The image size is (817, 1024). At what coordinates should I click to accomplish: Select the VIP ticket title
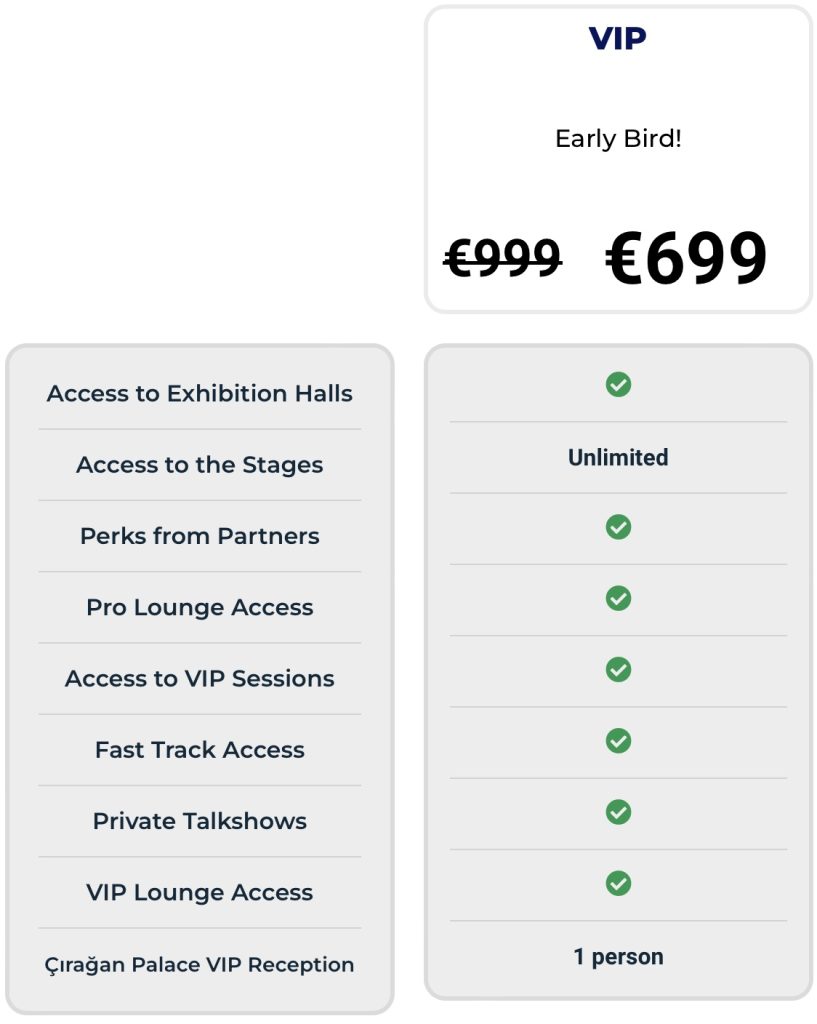click(617, 39)
